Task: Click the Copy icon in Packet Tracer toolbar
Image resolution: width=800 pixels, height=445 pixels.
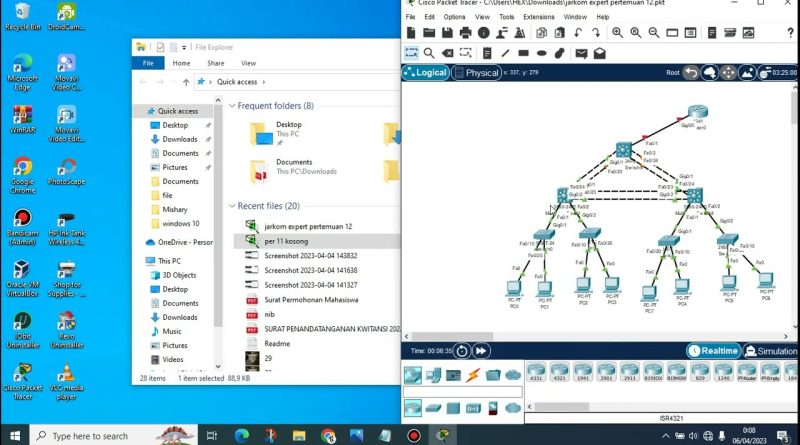Action: point(541,33)
